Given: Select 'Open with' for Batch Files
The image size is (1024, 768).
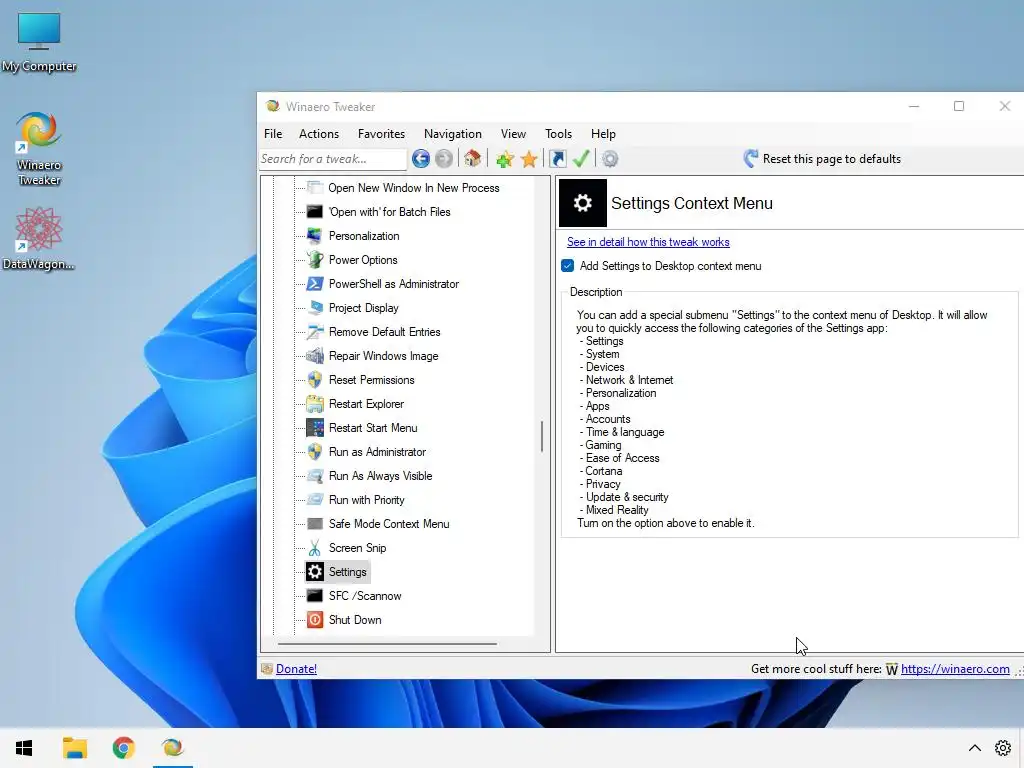Looking at the screenshot, I should (x=389, y=212).
